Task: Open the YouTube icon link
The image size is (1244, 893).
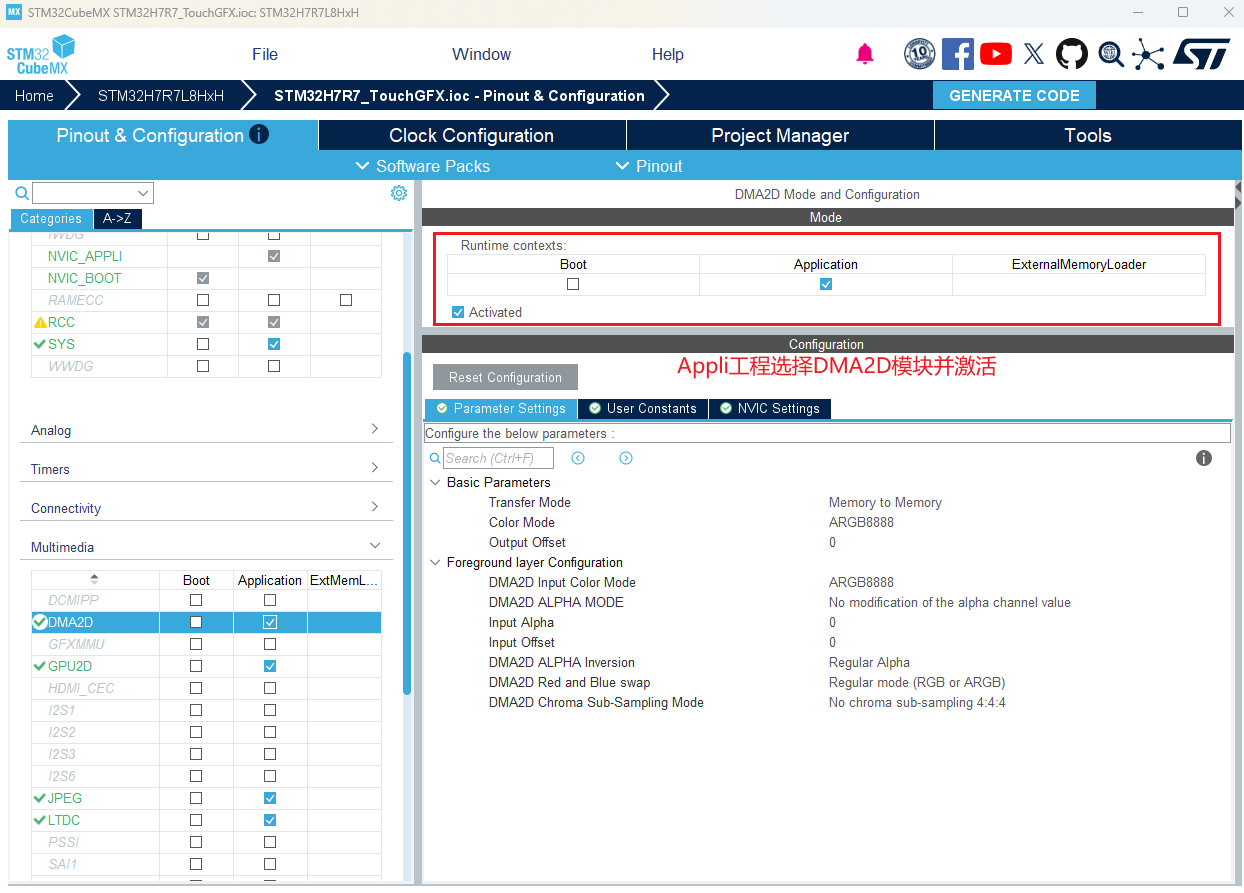Action: click(995, 54)
